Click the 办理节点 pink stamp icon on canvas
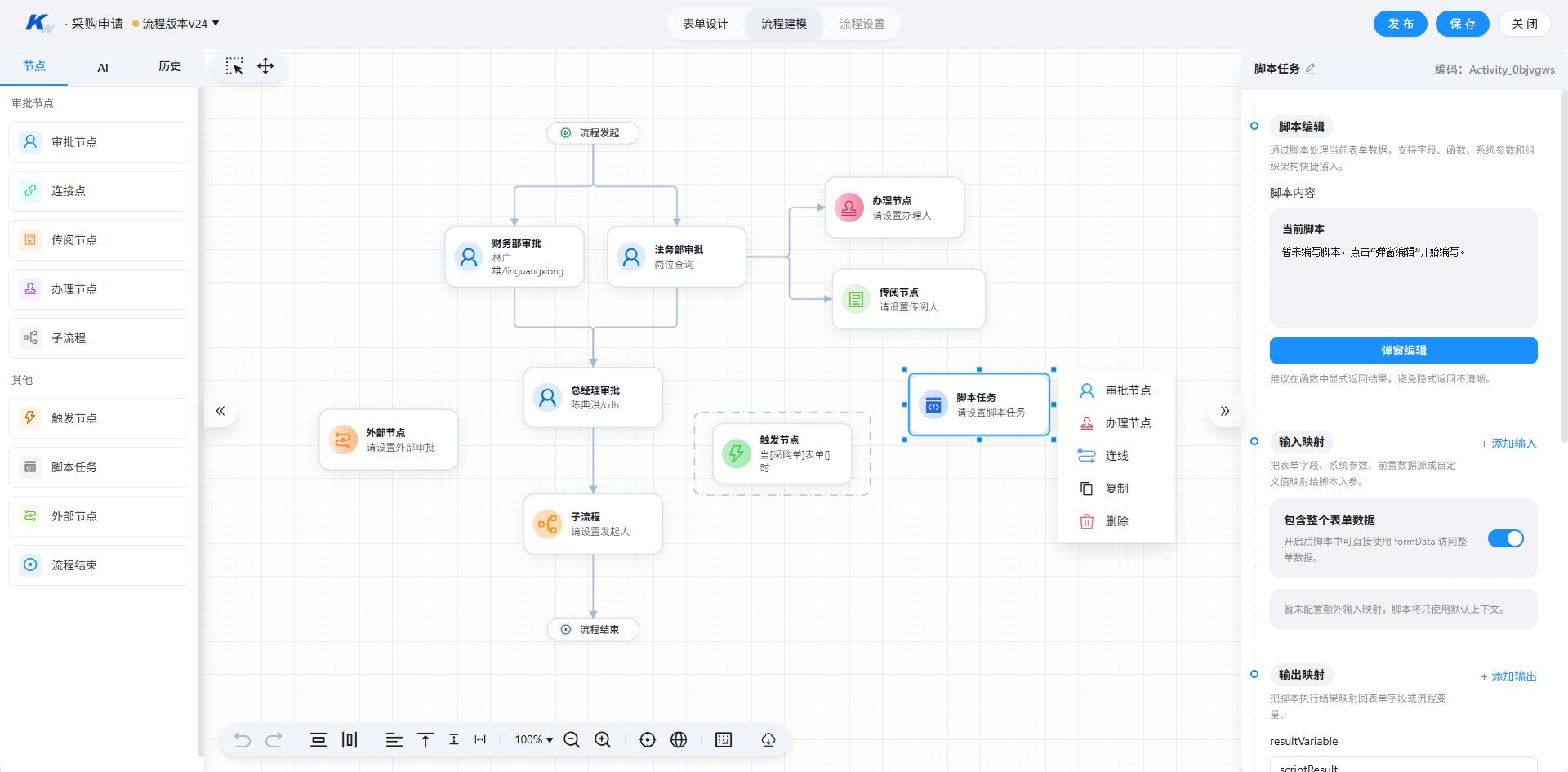 [x=849, y=208]
